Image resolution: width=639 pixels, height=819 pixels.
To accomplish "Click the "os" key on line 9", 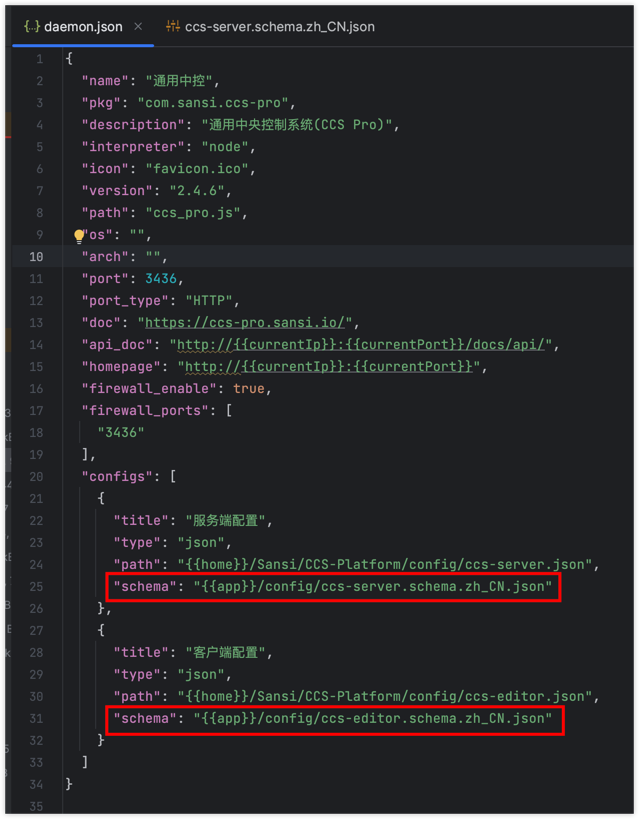I will (x=97, y=235).
